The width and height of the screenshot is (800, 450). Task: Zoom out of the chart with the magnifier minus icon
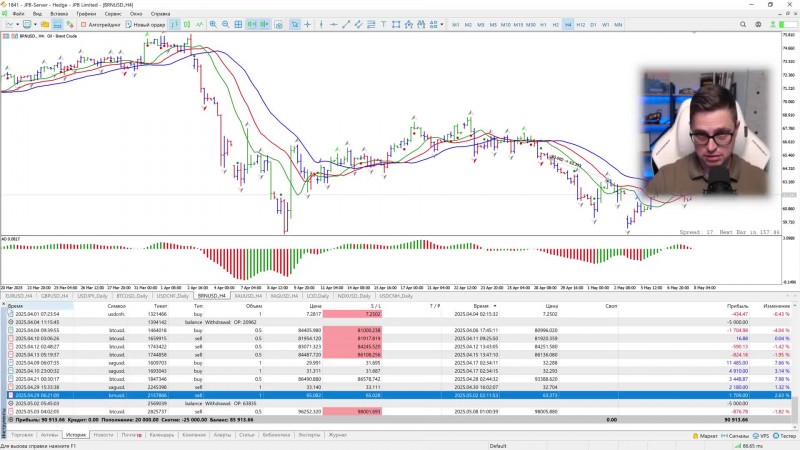point(225,24)
